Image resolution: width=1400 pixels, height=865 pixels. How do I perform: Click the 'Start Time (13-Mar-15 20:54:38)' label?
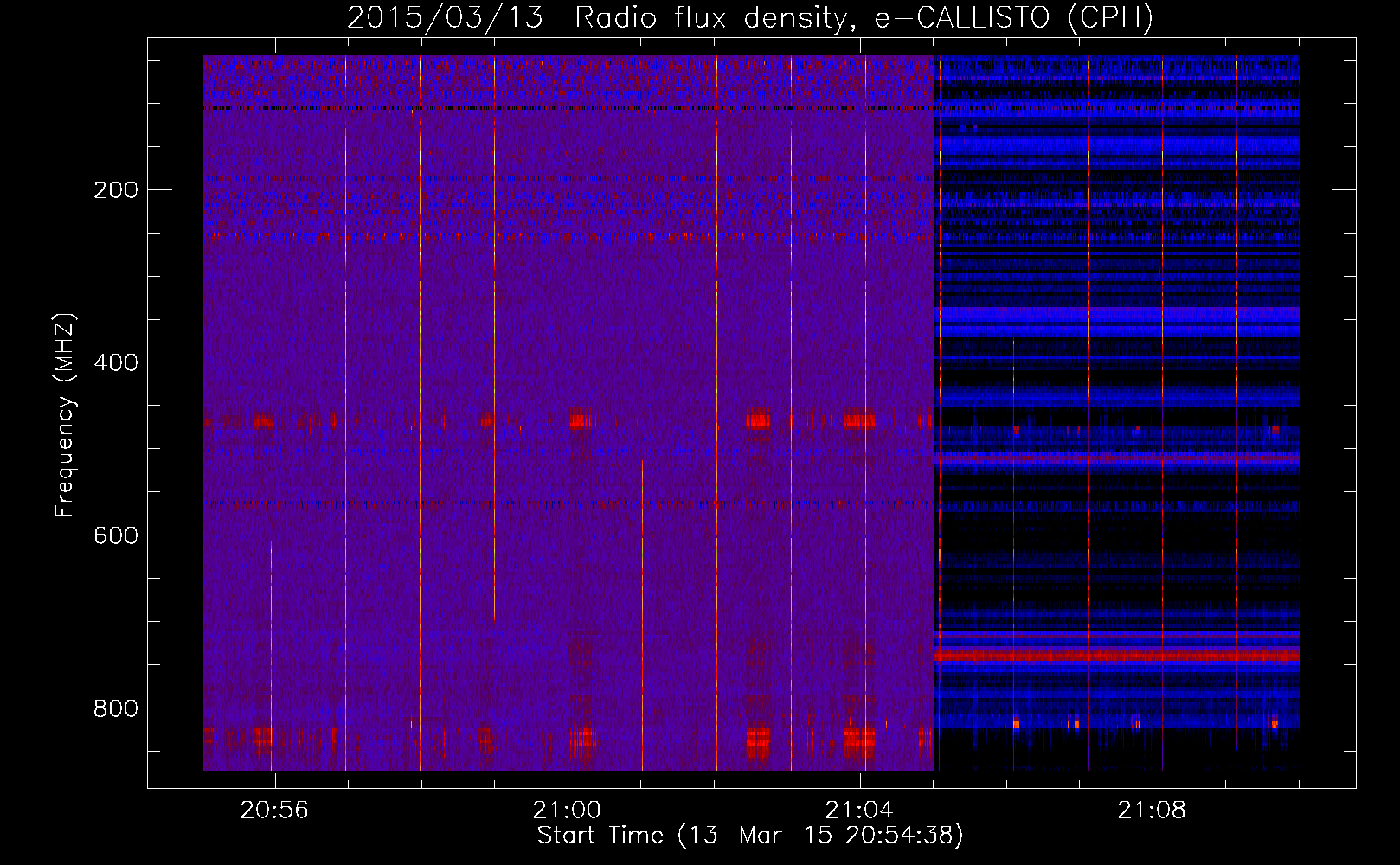(750, 836)
